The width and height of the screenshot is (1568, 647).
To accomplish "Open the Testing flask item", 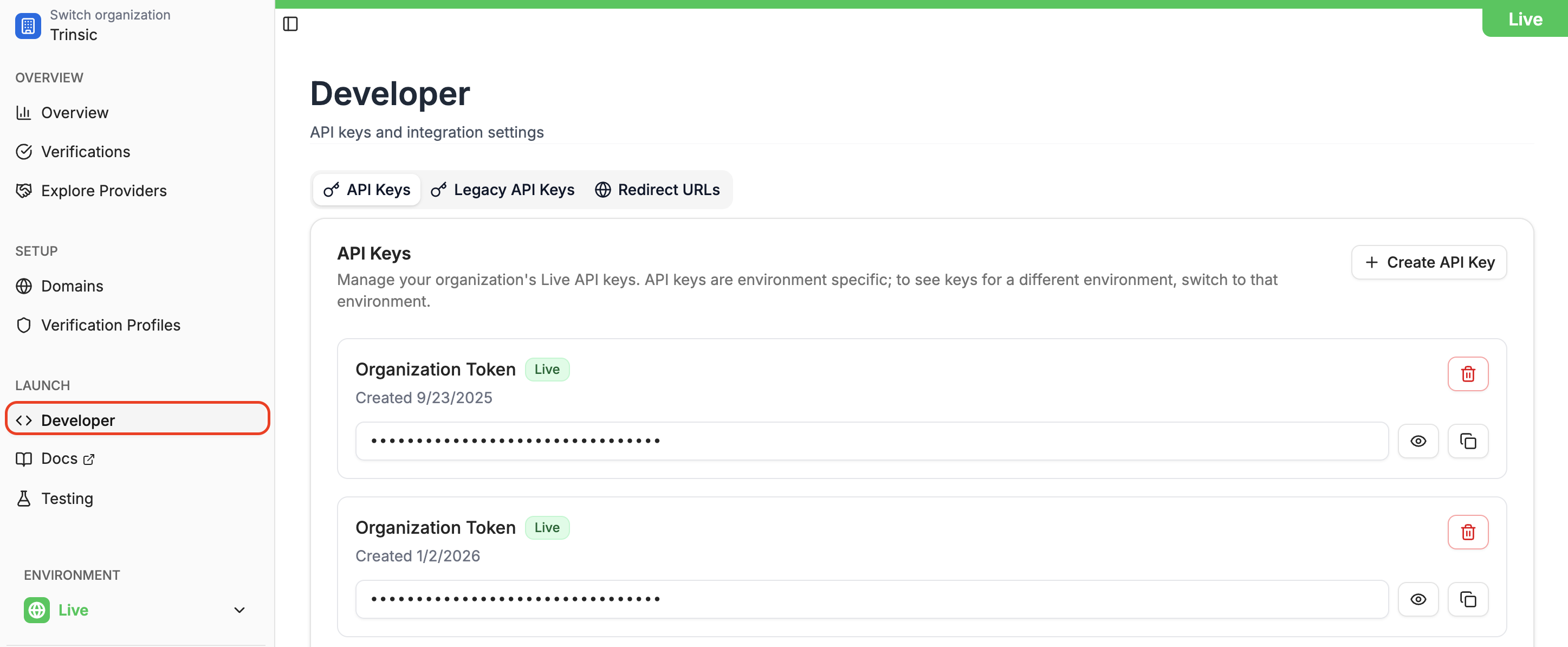I will [67, 499].
